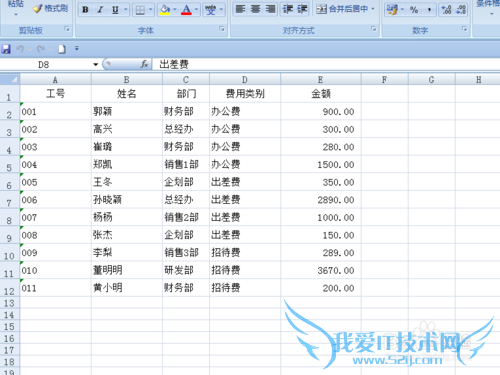Select cell containing 郭颖
The width and height of the screenshot is (500, 375).
(x=127, y=111)
